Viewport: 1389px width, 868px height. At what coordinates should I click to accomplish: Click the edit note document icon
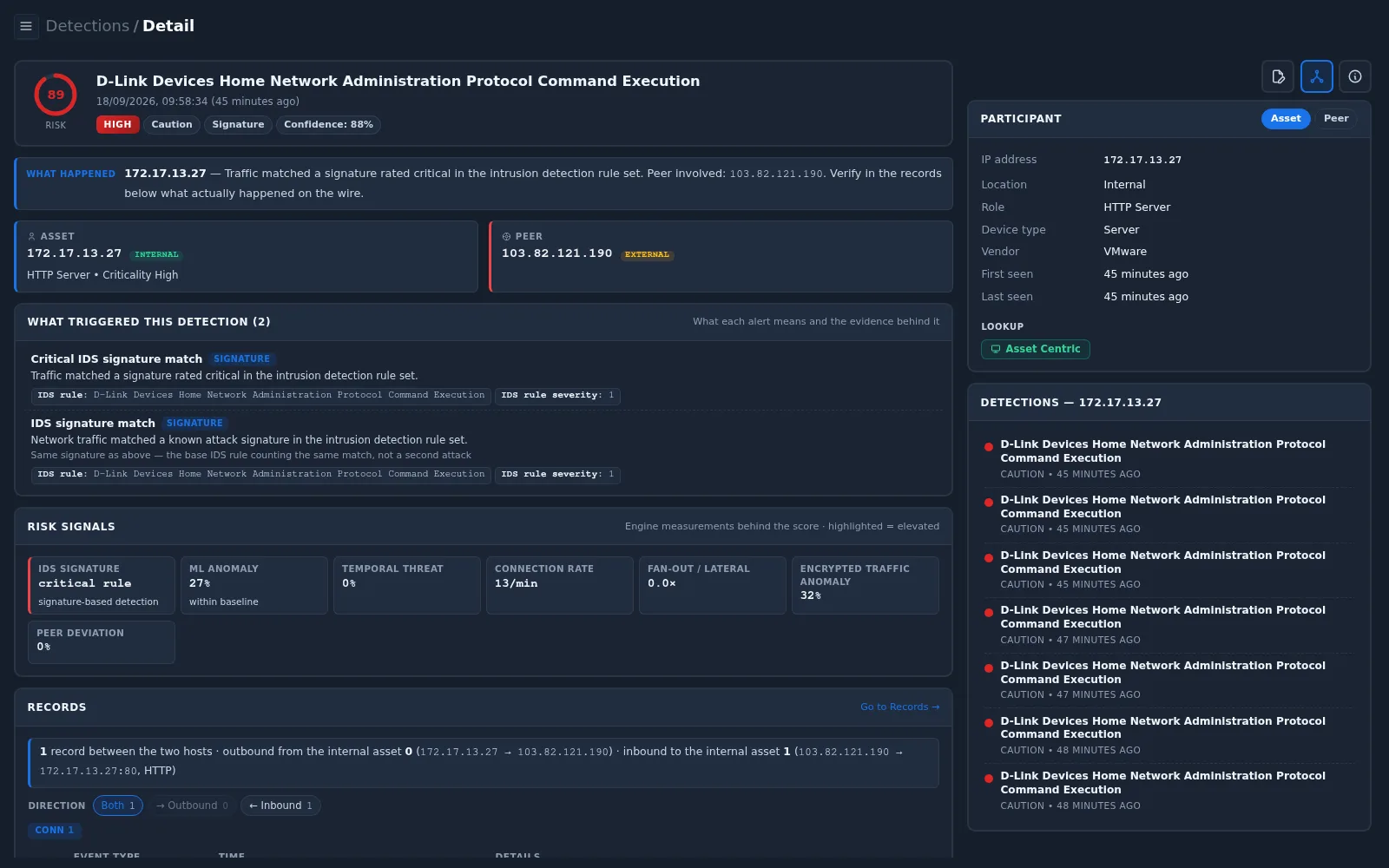1278,76
